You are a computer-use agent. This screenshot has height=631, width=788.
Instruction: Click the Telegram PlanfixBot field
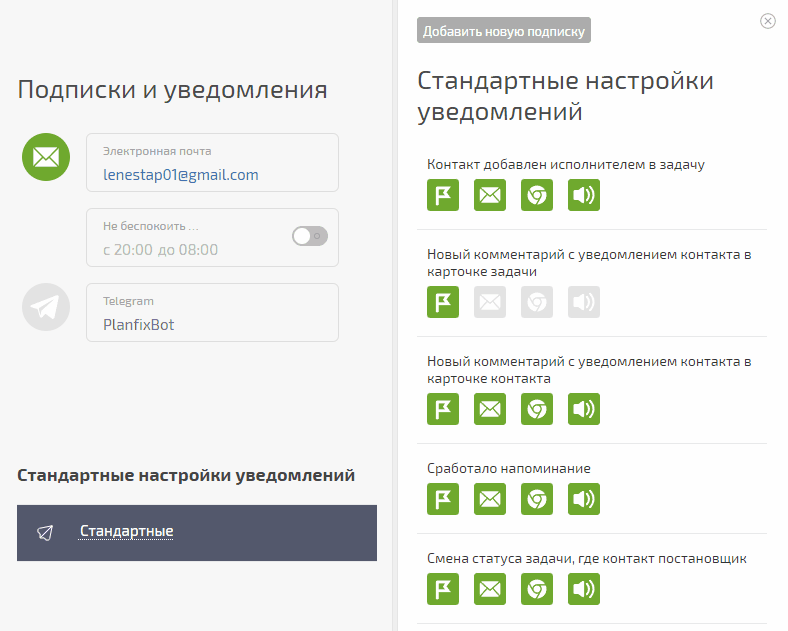(x=212, y=312)
